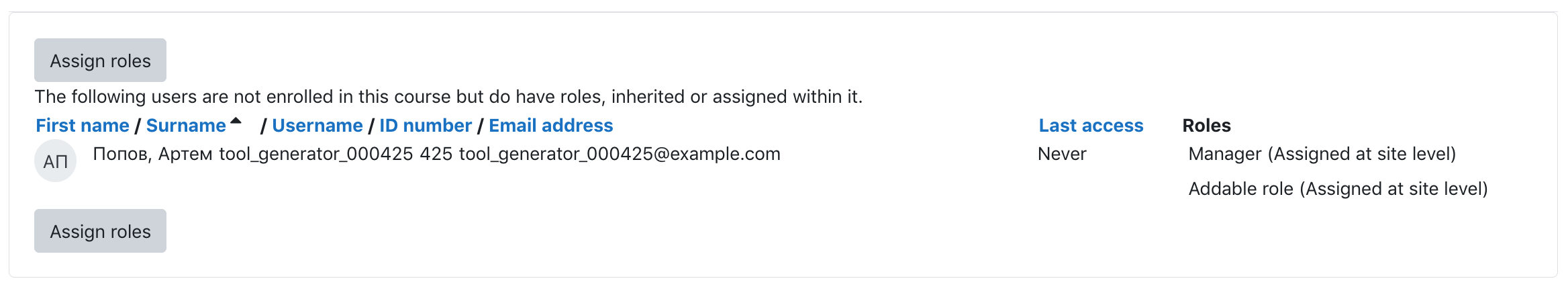The height and width of the screenshot is (289, 1568).
Task: Click the username tool_generator_000425
Action: pyautogui.click(x=316, y=154)
